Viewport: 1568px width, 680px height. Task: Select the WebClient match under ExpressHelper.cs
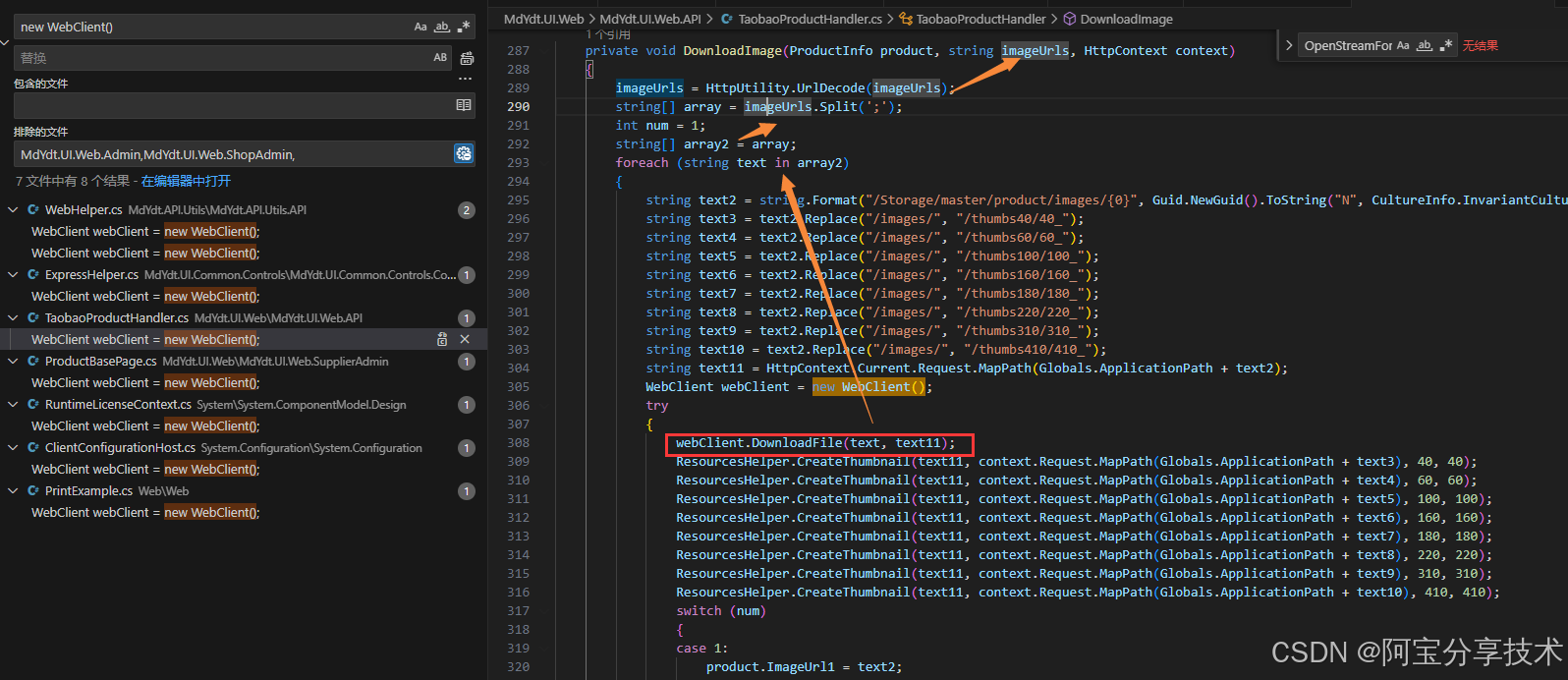coord(242,296)
